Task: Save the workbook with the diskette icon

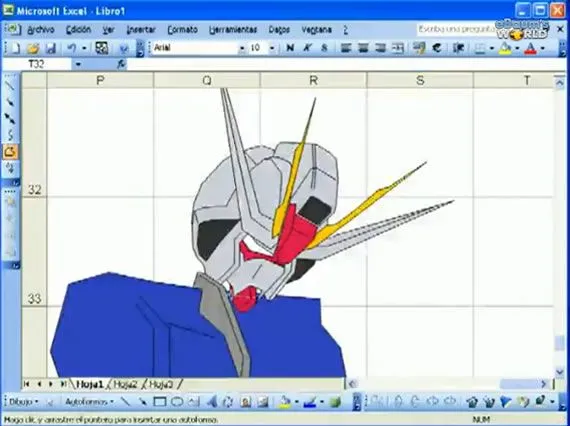Action: pos(51,48)
